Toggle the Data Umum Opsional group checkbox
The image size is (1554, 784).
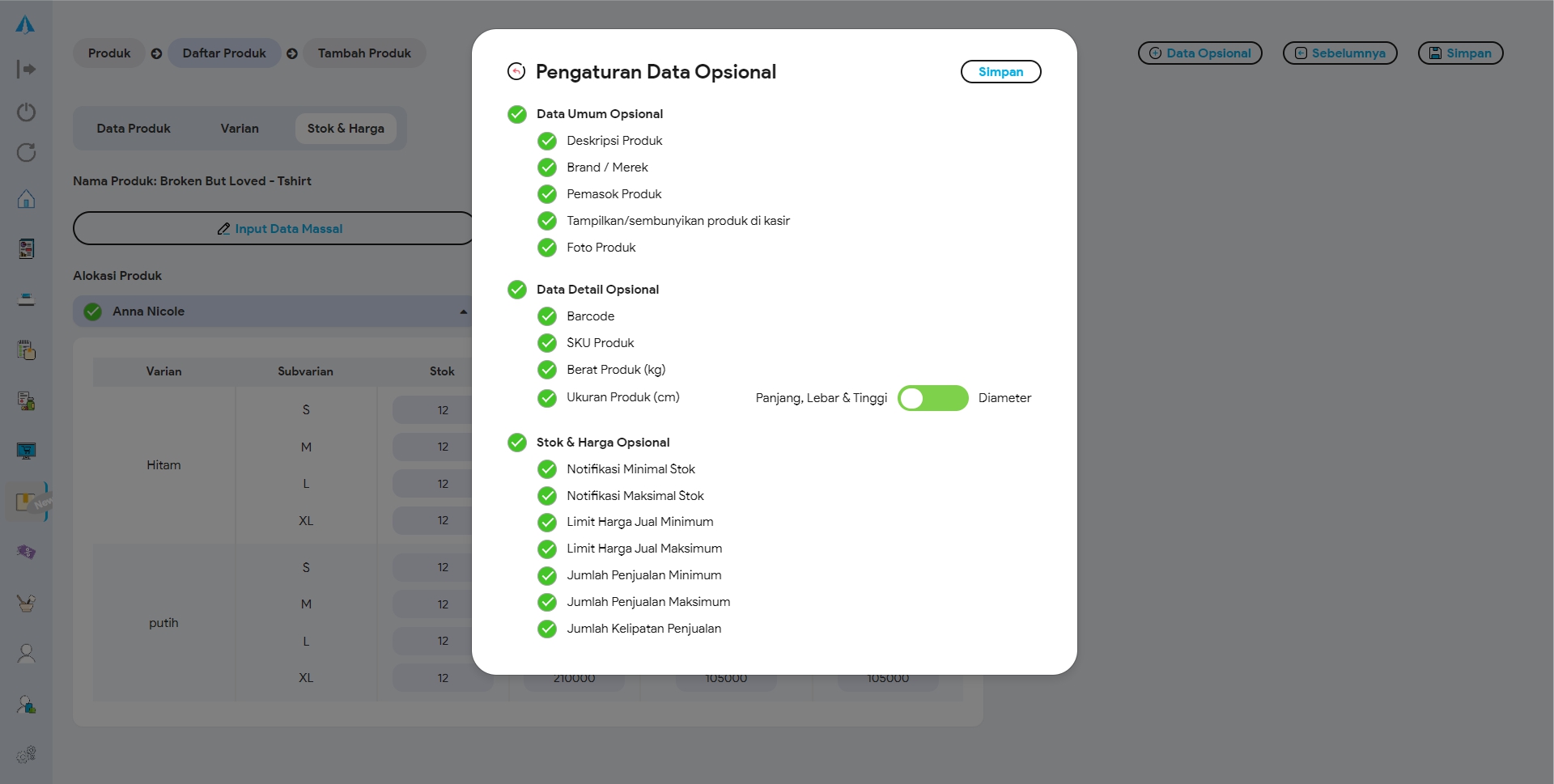coord(517,114)
